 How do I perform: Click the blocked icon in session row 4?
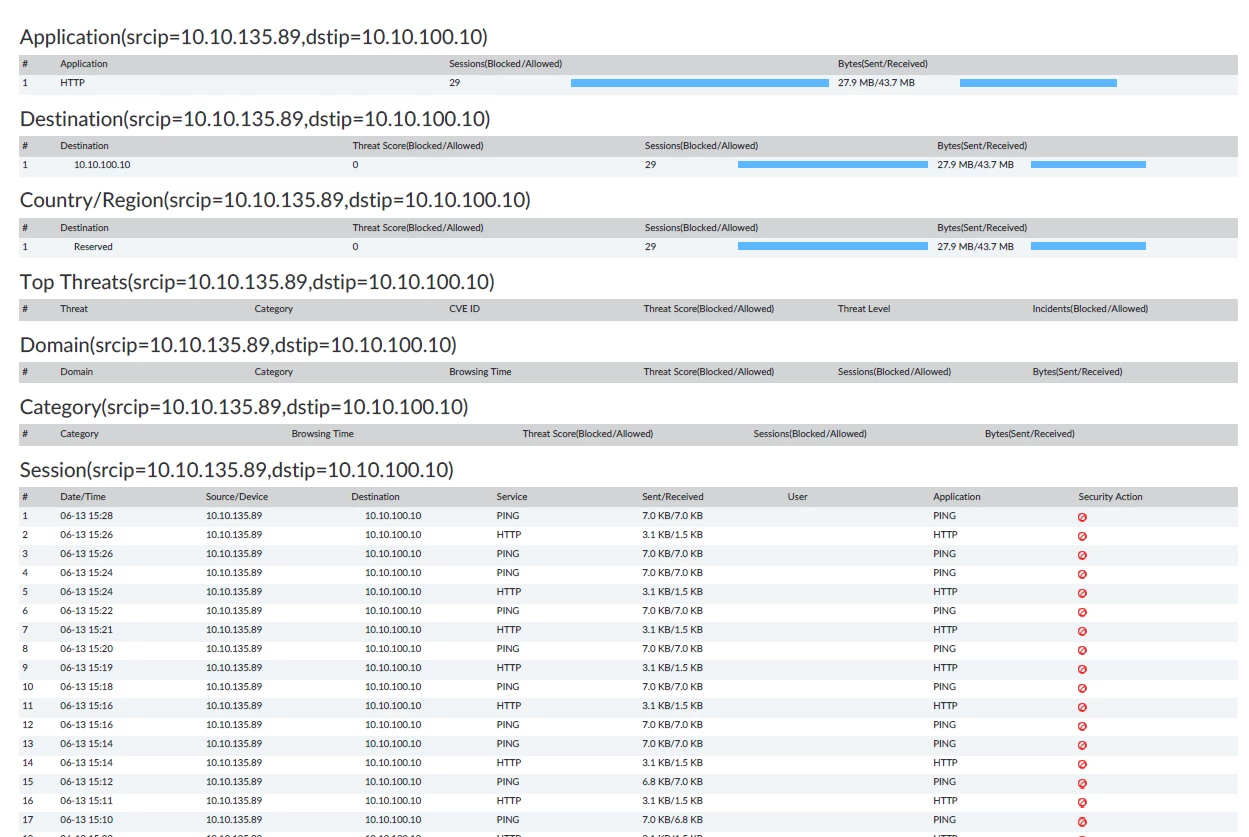click(x=1082, y=574)
